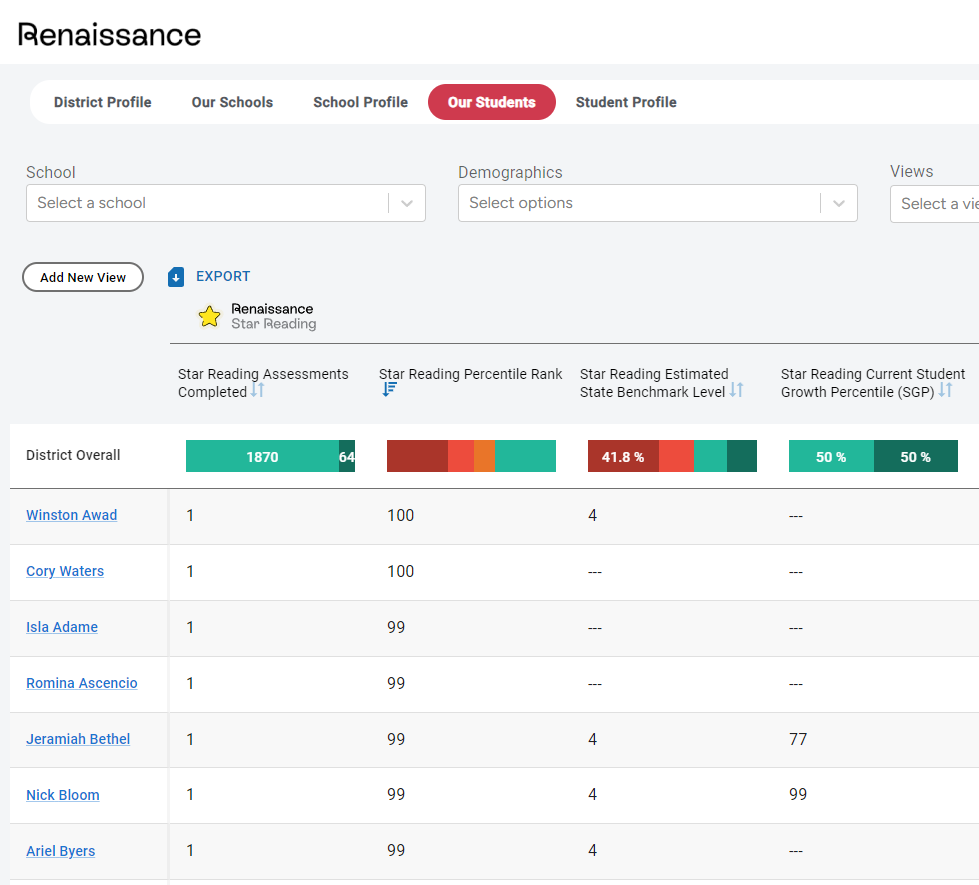Click the dark green 64 bar segment

347,457
